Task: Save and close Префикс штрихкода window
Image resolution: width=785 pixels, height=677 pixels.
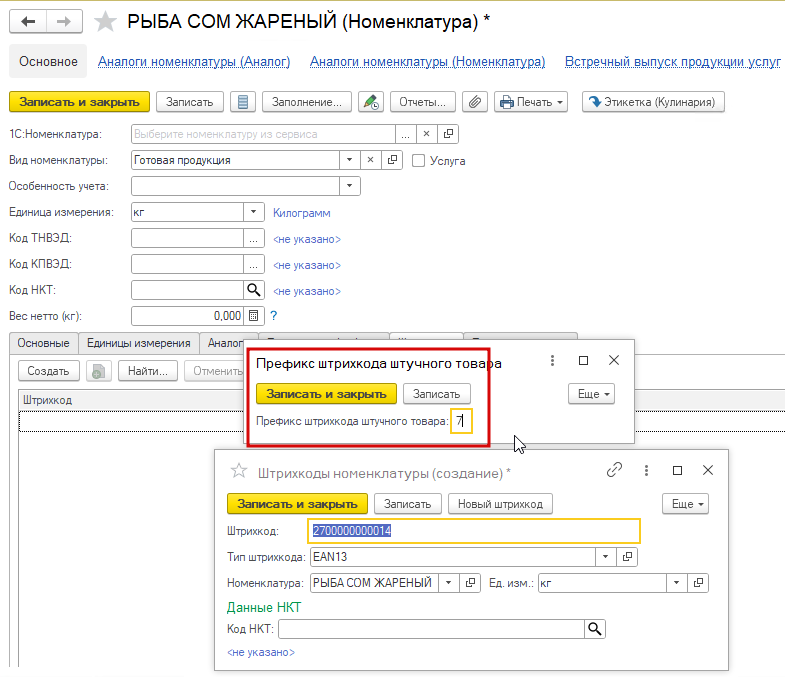Action: [326, 394]
